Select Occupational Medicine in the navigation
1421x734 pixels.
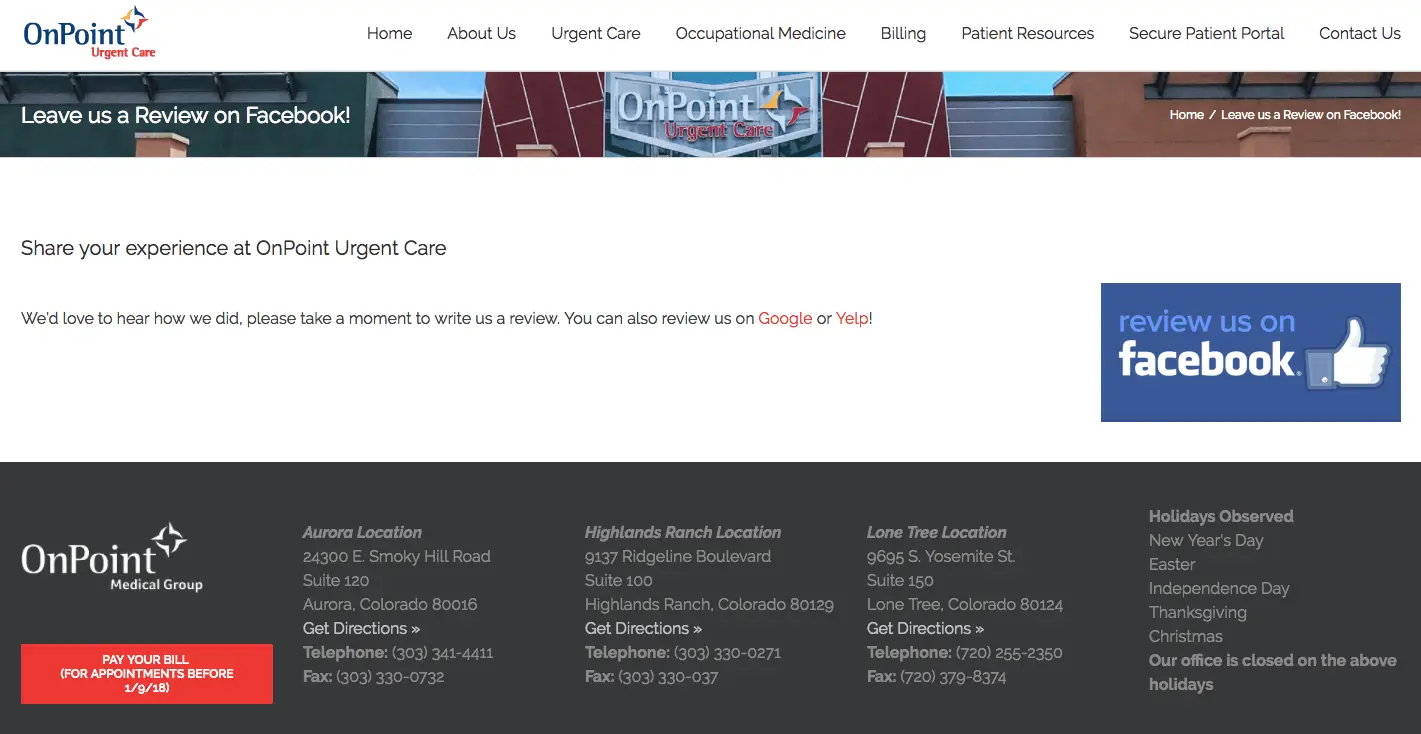[x=760, y=33]
